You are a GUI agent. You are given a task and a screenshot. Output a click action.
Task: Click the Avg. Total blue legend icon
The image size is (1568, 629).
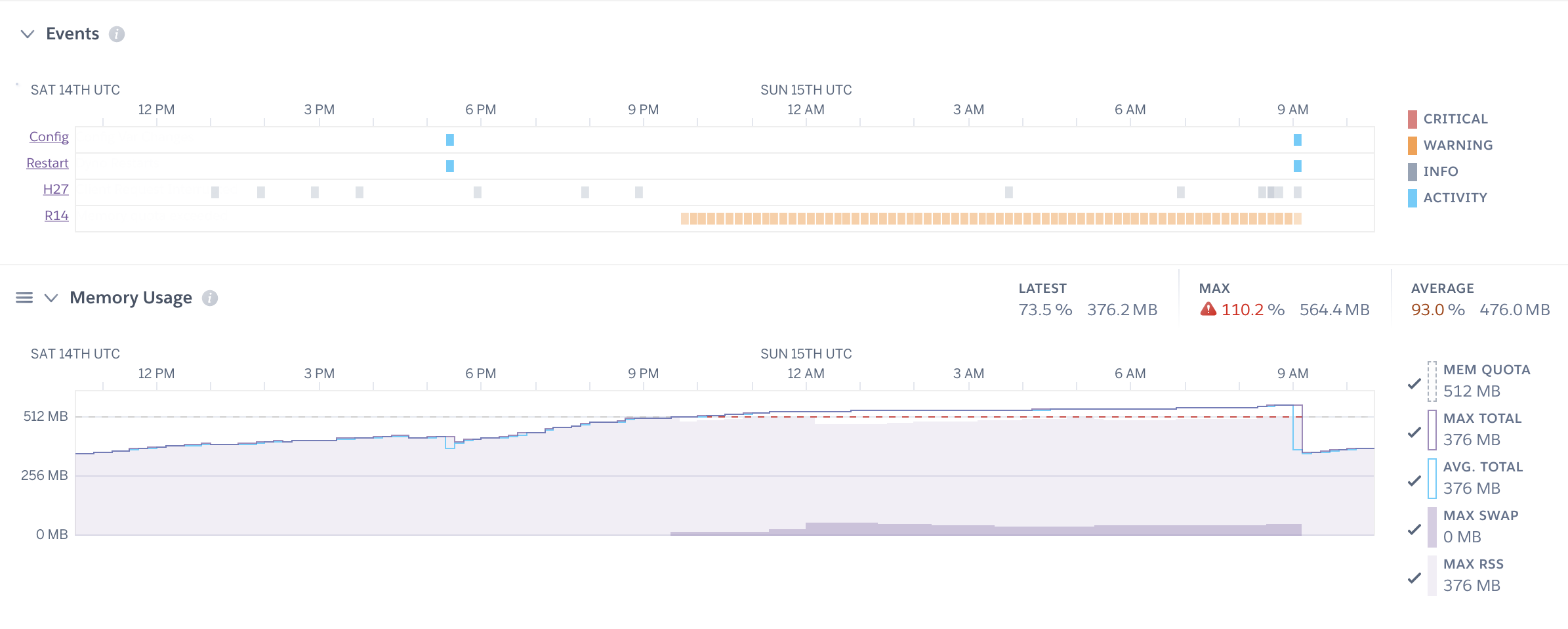pos(1432,478)
